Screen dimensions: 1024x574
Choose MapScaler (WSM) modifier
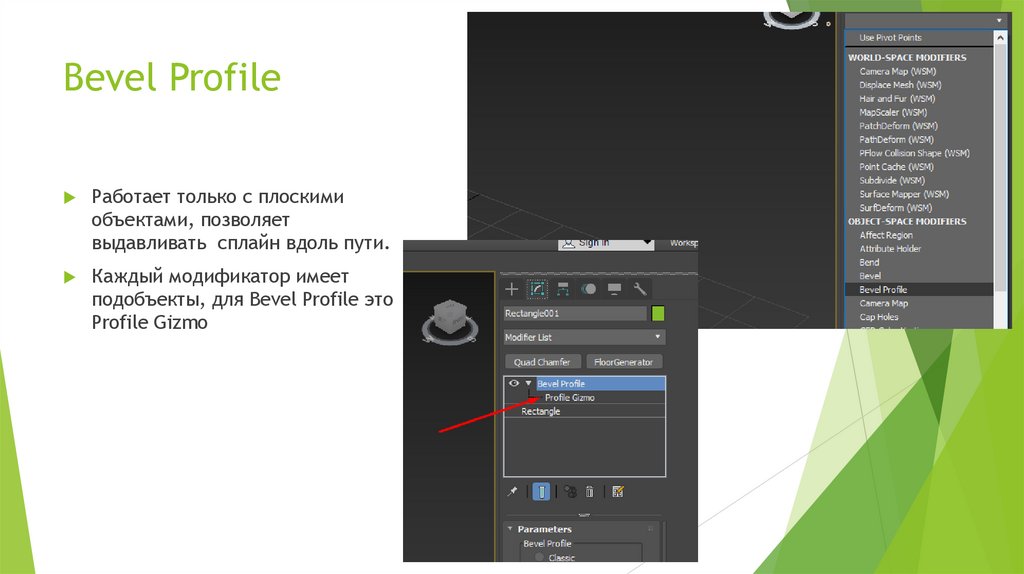(893, 112)
